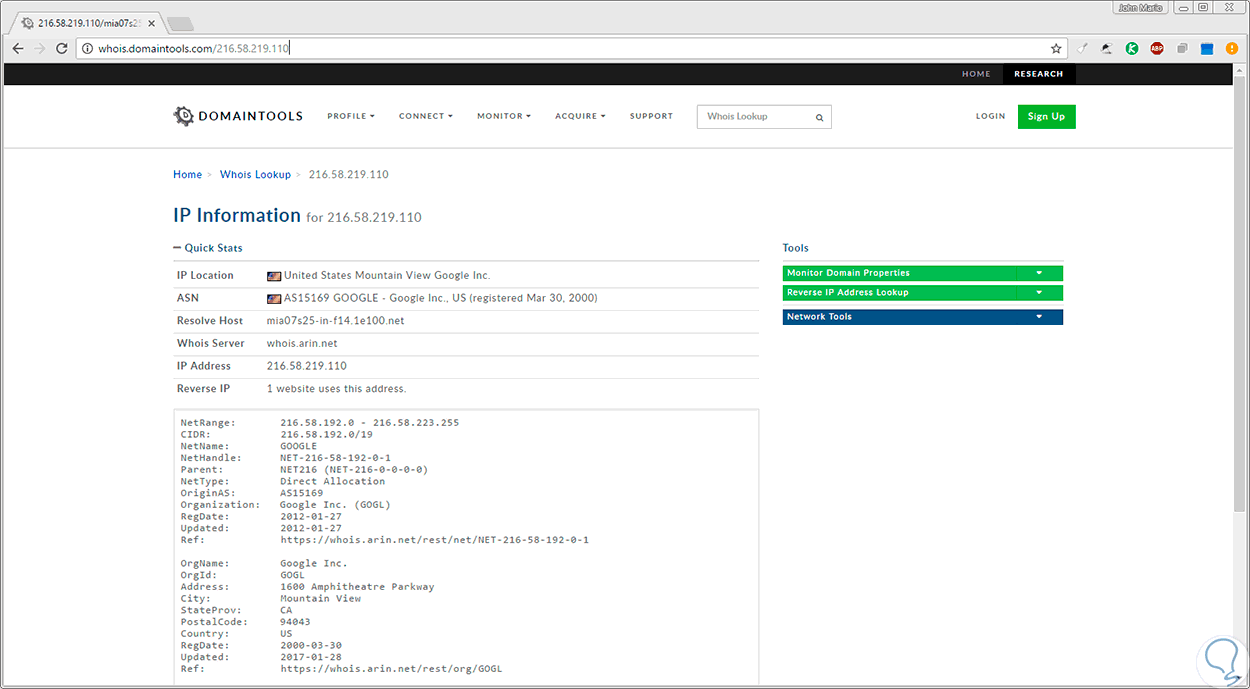Viewport: 1250px width, 689px height.
Task: Open the Acquire dropdown menu
Action: [x=580, y=116]
